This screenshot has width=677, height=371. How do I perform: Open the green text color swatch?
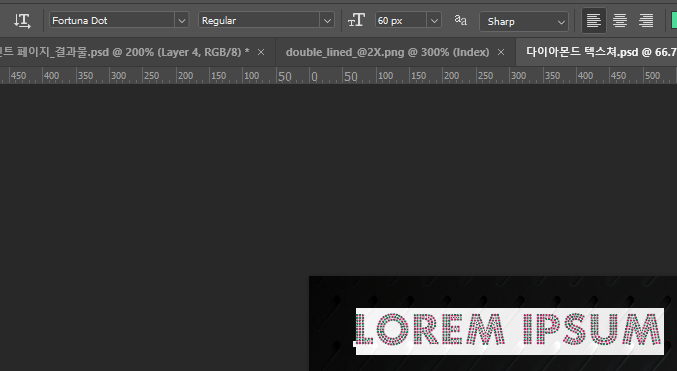674,20
